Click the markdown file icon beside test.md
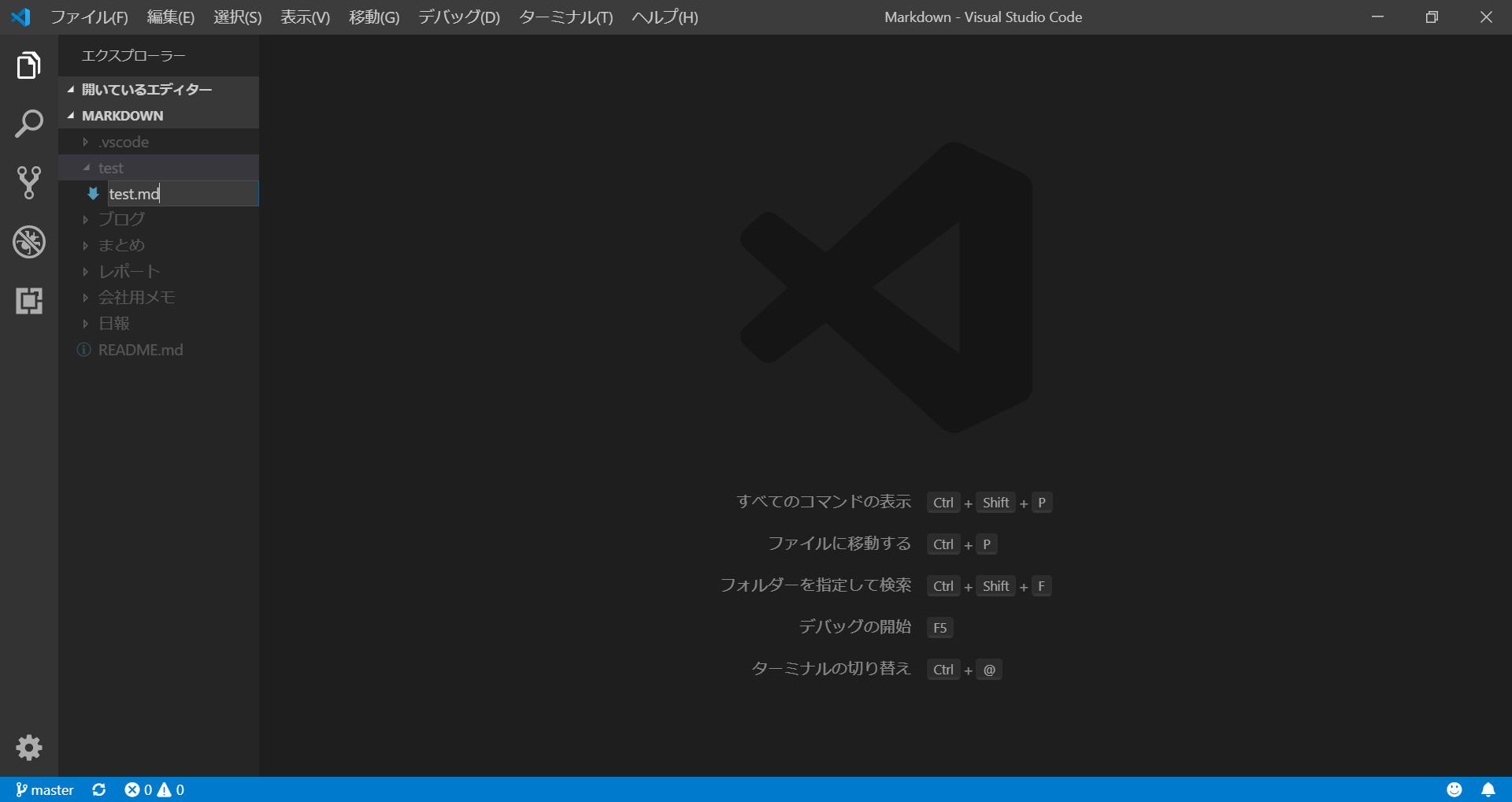 coord(93,193)
